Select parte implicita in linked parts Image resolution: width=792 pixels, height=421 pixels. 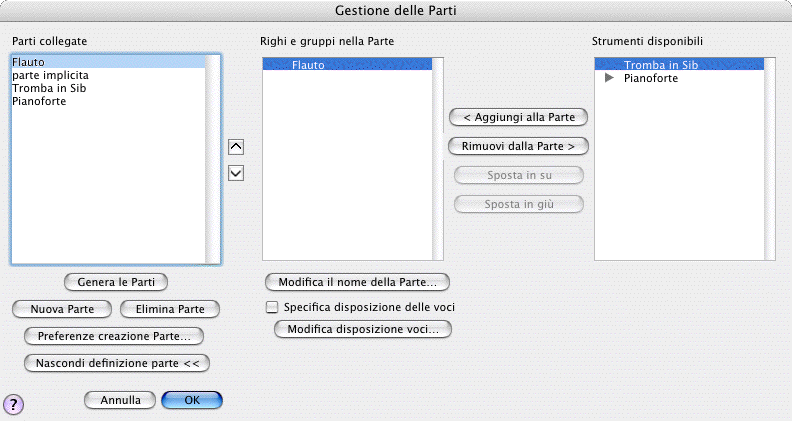pyautogui.click(x=49, y=76)
